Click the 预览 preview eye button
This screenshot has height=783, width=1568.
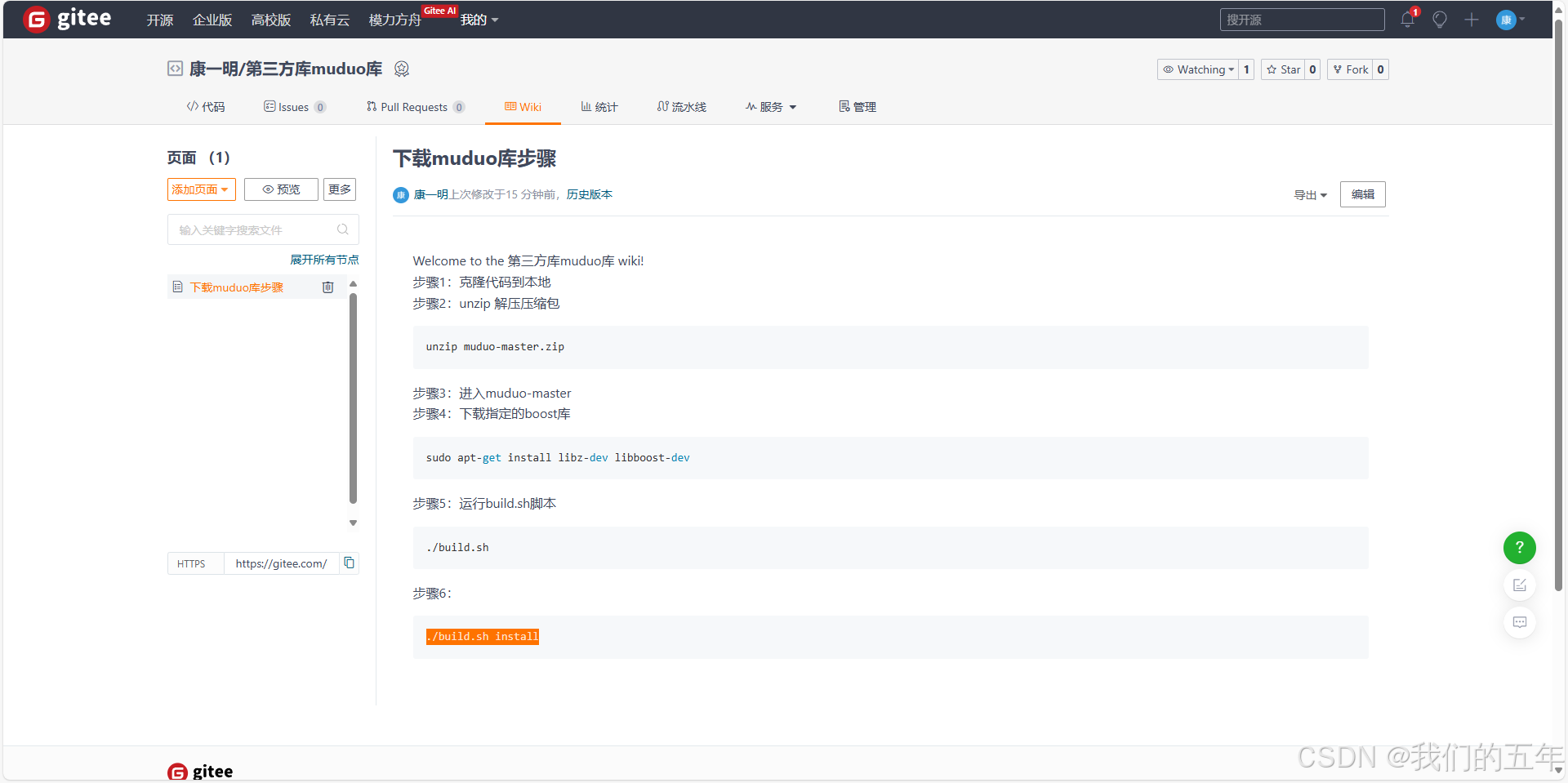tap(281, 189)
